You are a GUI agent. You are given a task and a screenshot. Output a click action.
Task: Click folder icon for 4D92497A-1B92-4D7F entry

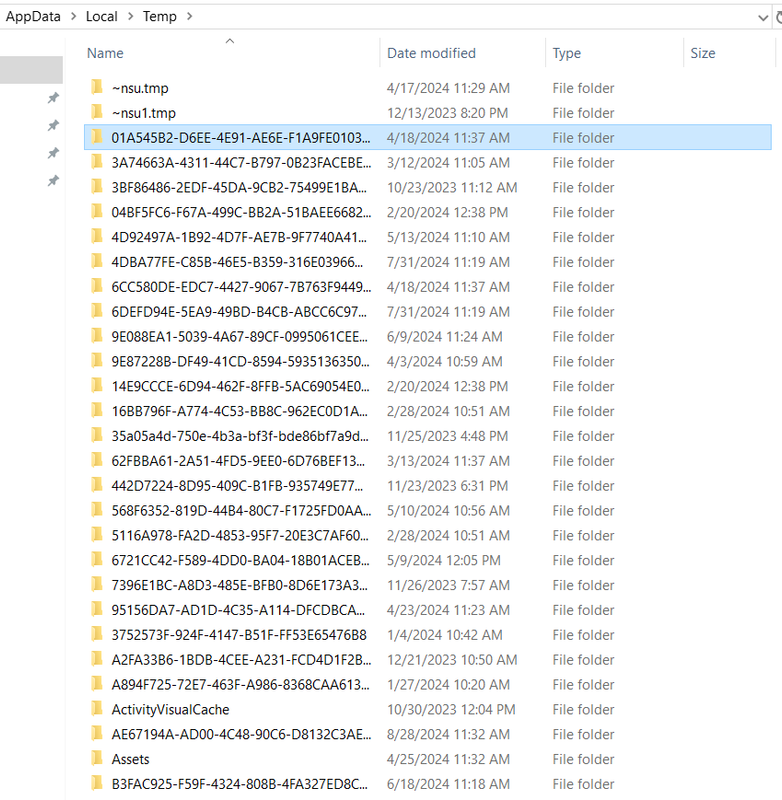tap(97, 237)
